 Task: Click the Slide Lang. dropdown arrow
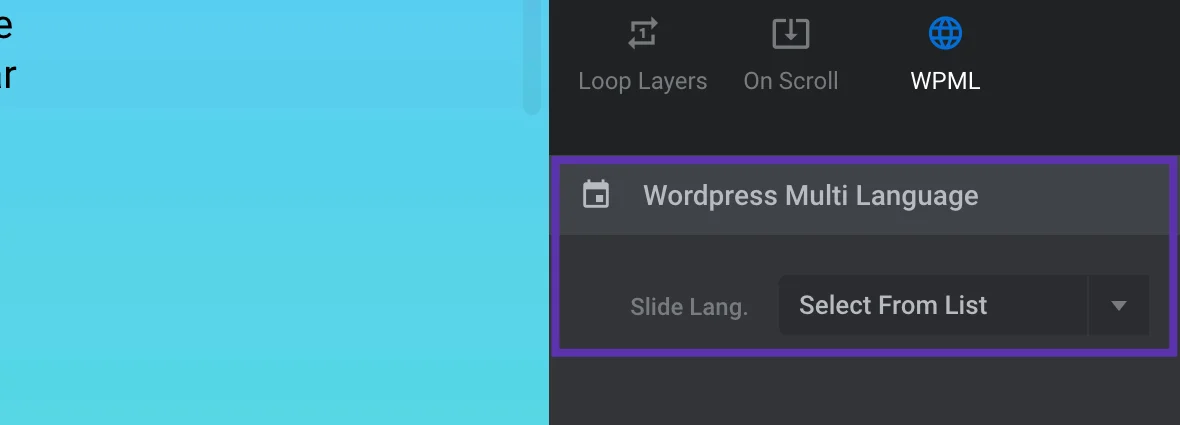point(1119,305)
